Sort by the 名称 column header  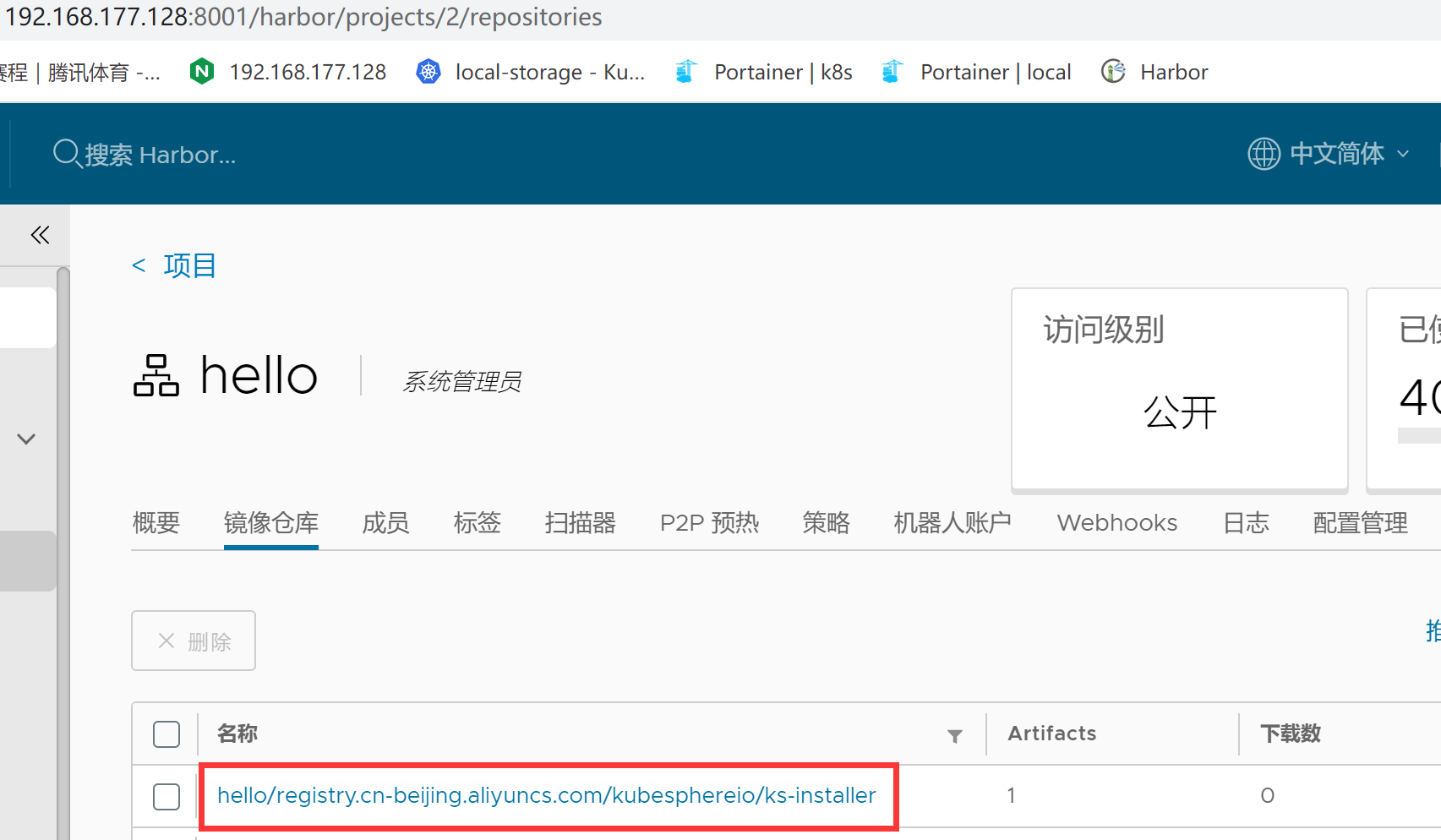click(x=237, y=734)
